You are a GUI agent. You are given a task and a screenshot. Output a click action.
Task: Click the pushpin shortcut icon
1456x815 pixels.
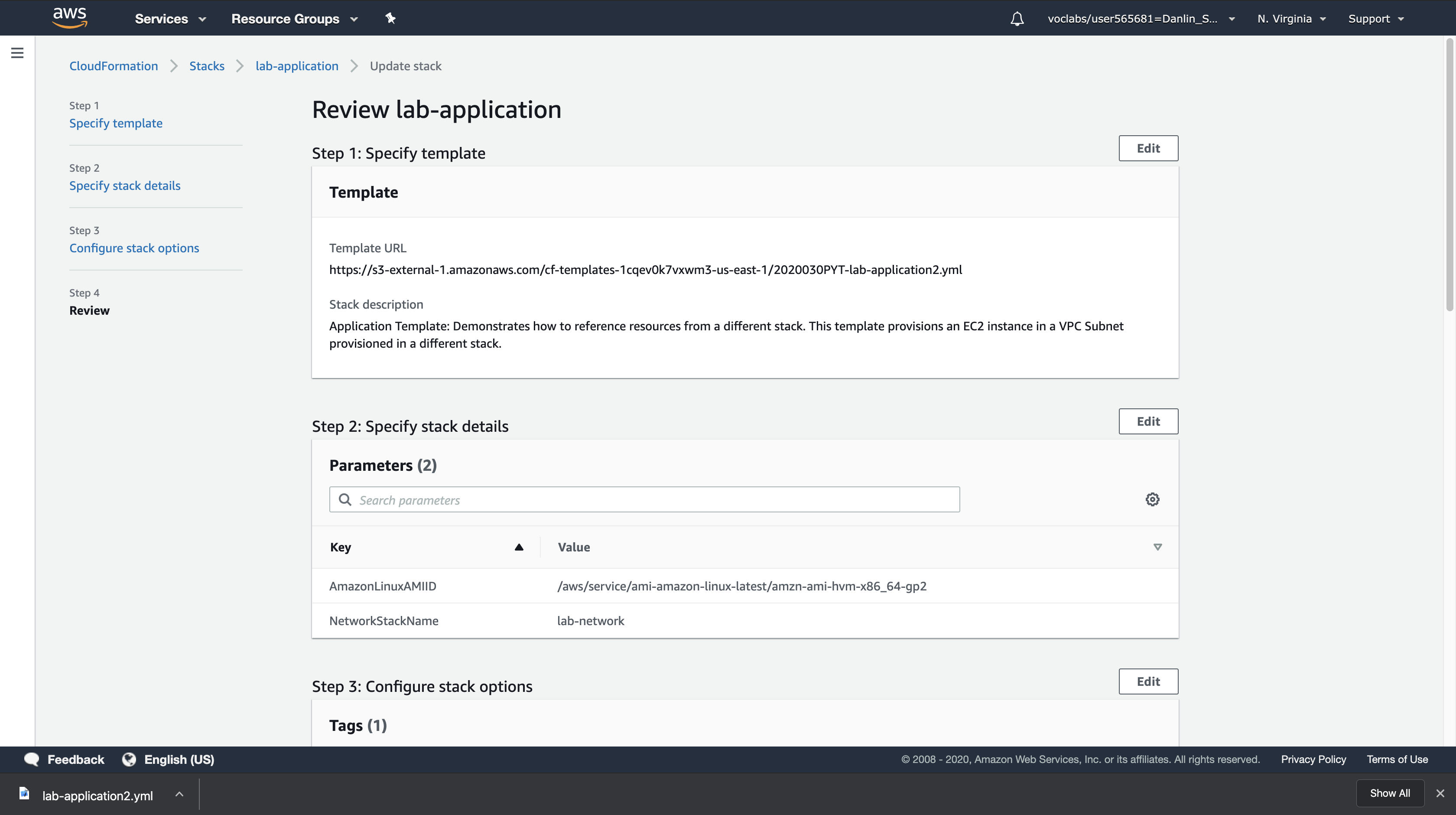click(390, 18)
